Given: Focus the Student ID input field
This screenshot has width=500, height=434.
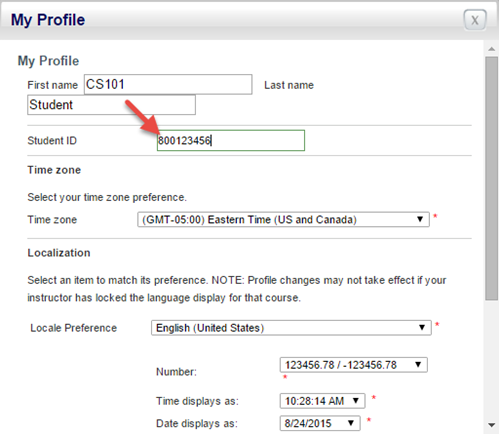Looking at the screenshot, I should tap(231, 140).
